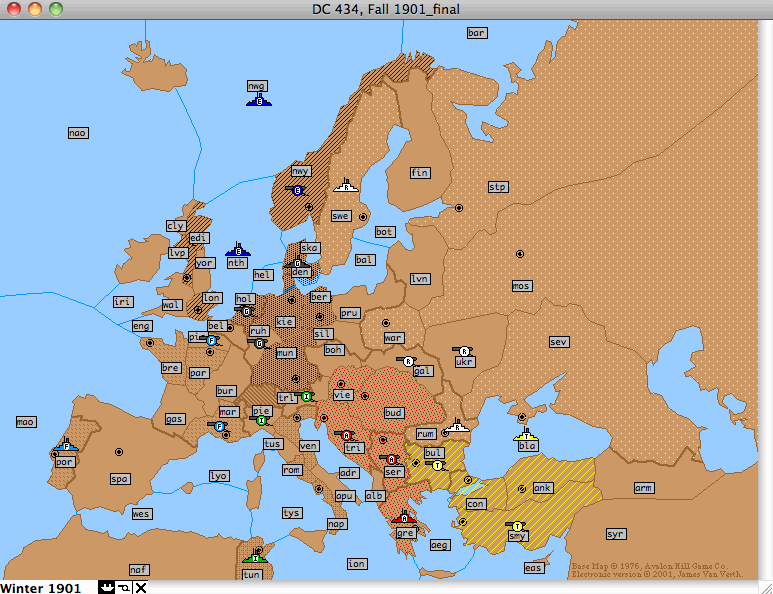
Task: Select the Turkish army in Bulgaria
Action: point(436,465)
